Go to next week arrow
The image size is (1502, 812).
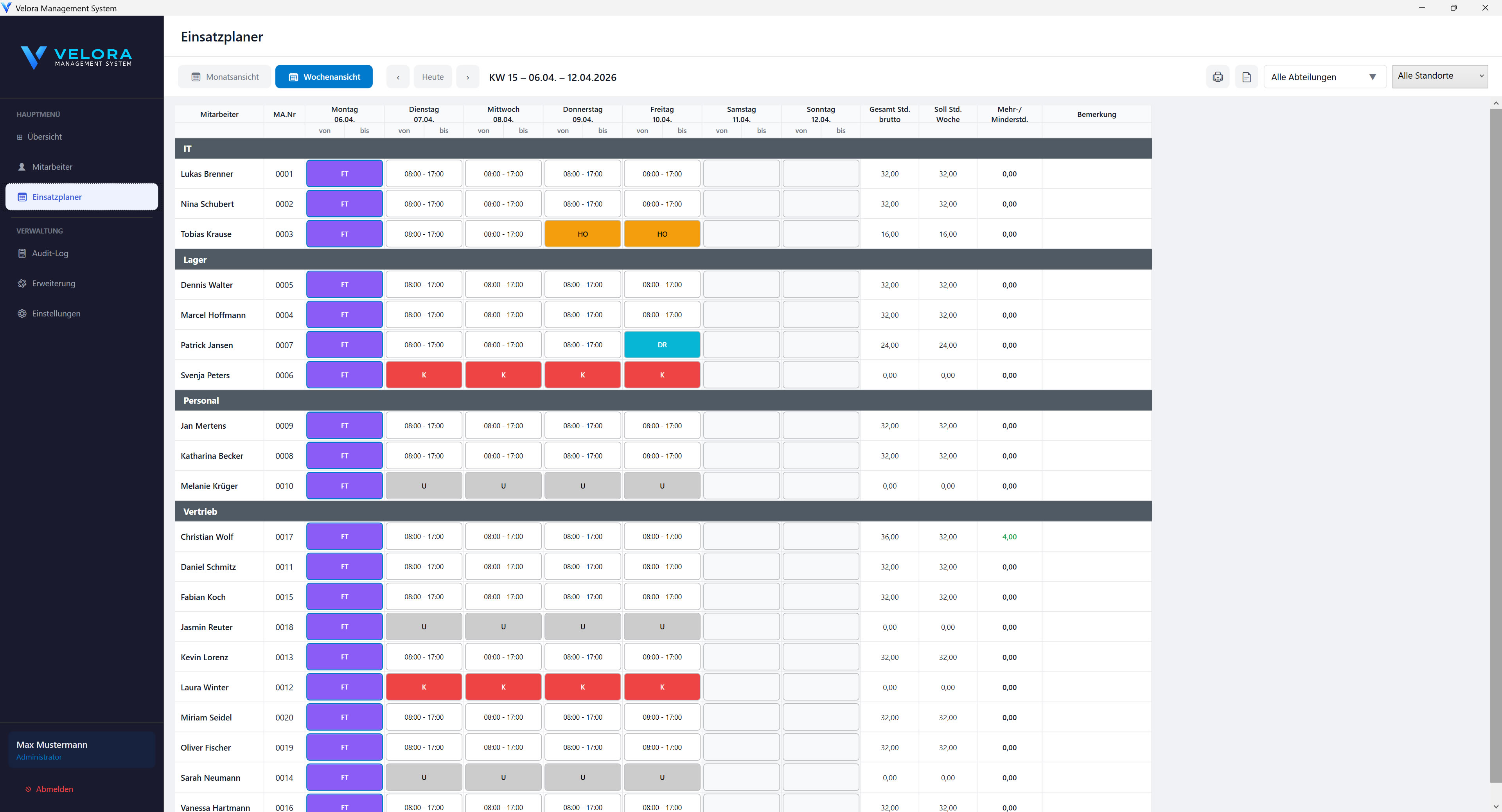click(468, 77)
